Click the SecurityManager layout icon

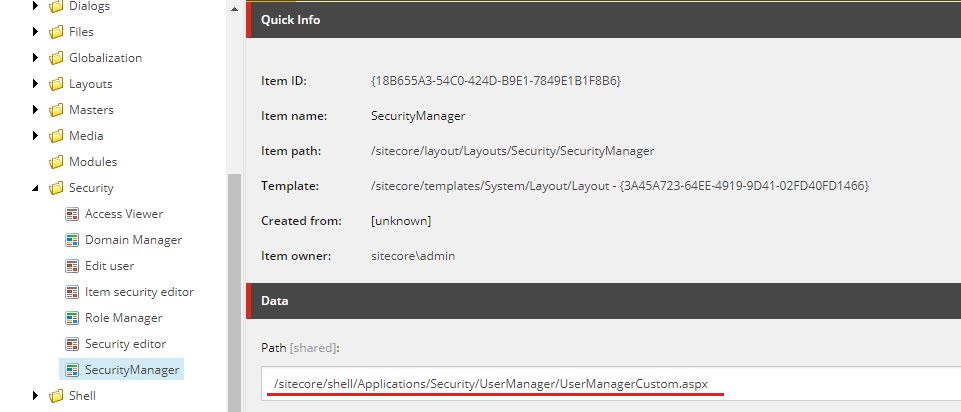click(72, 370)
